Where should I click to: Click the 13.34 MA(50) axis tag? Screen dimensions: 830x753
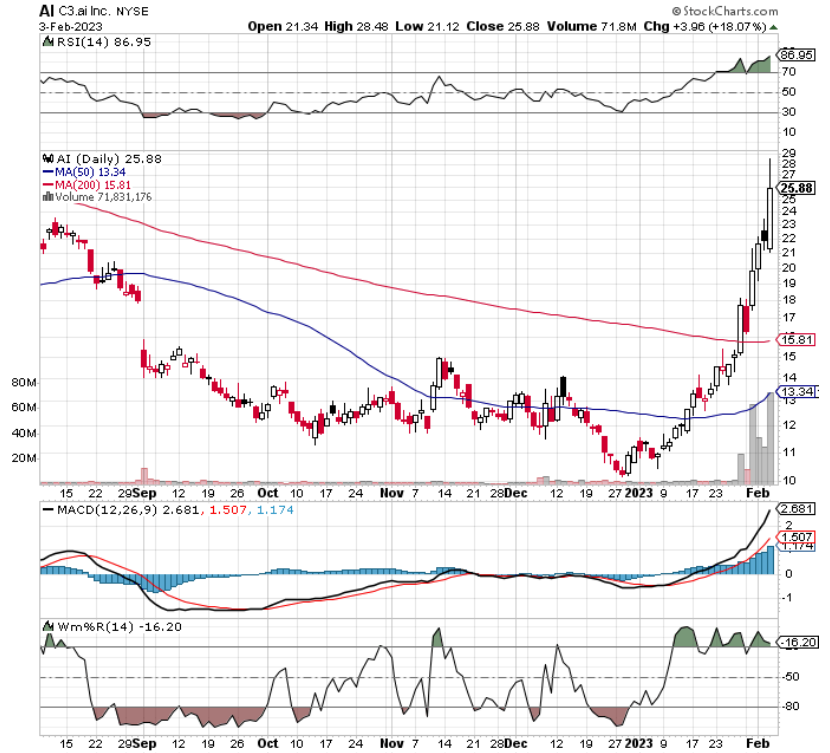coord(797,392)
